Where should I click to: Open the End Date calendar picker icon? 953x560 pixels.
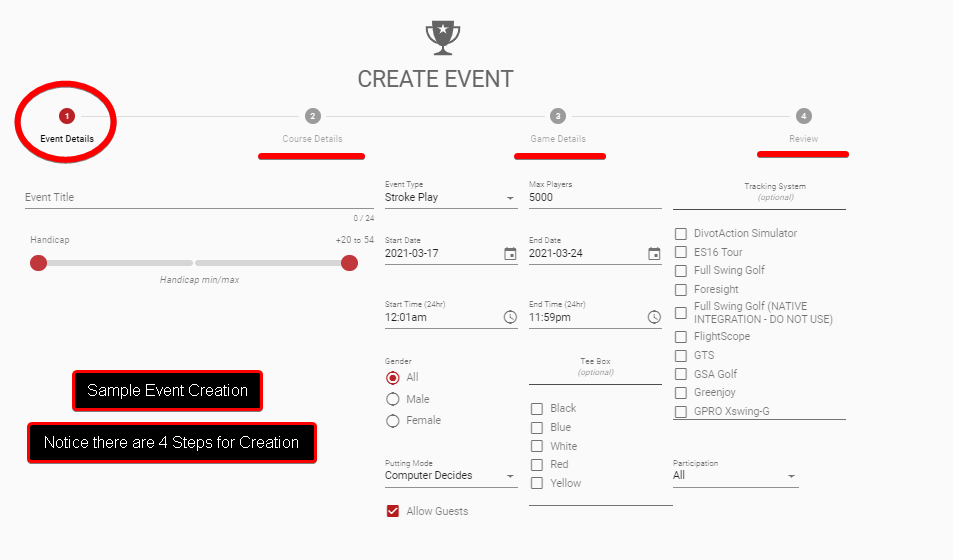(x=654, y=254)
